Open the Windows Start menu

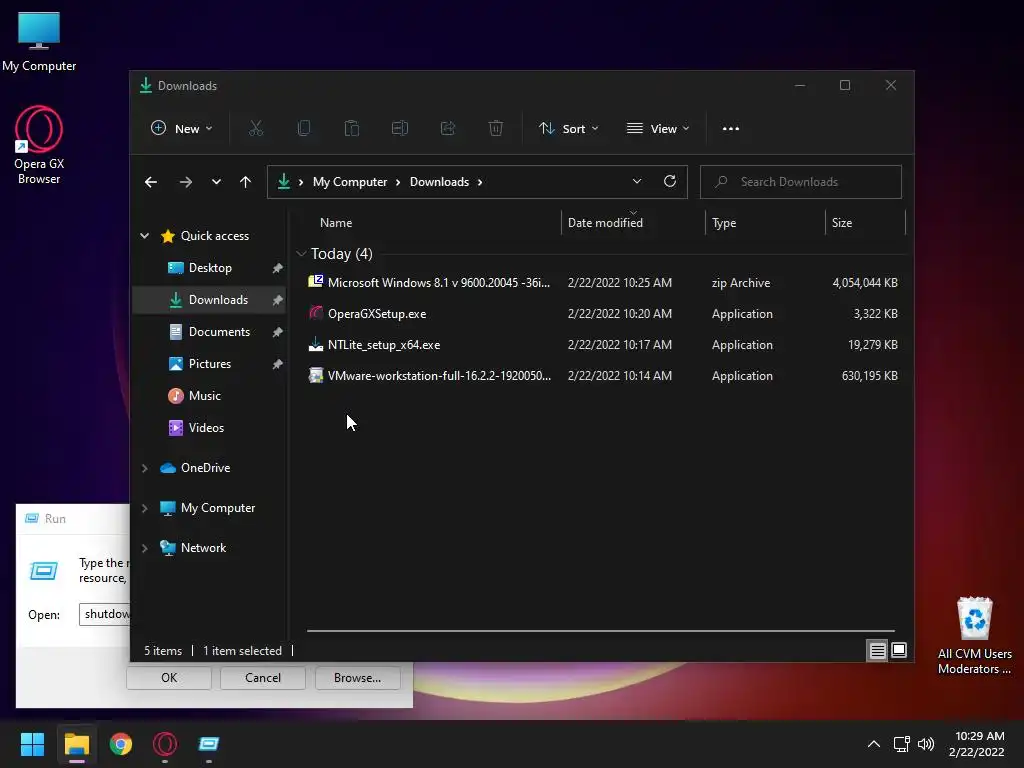[32, 744]
